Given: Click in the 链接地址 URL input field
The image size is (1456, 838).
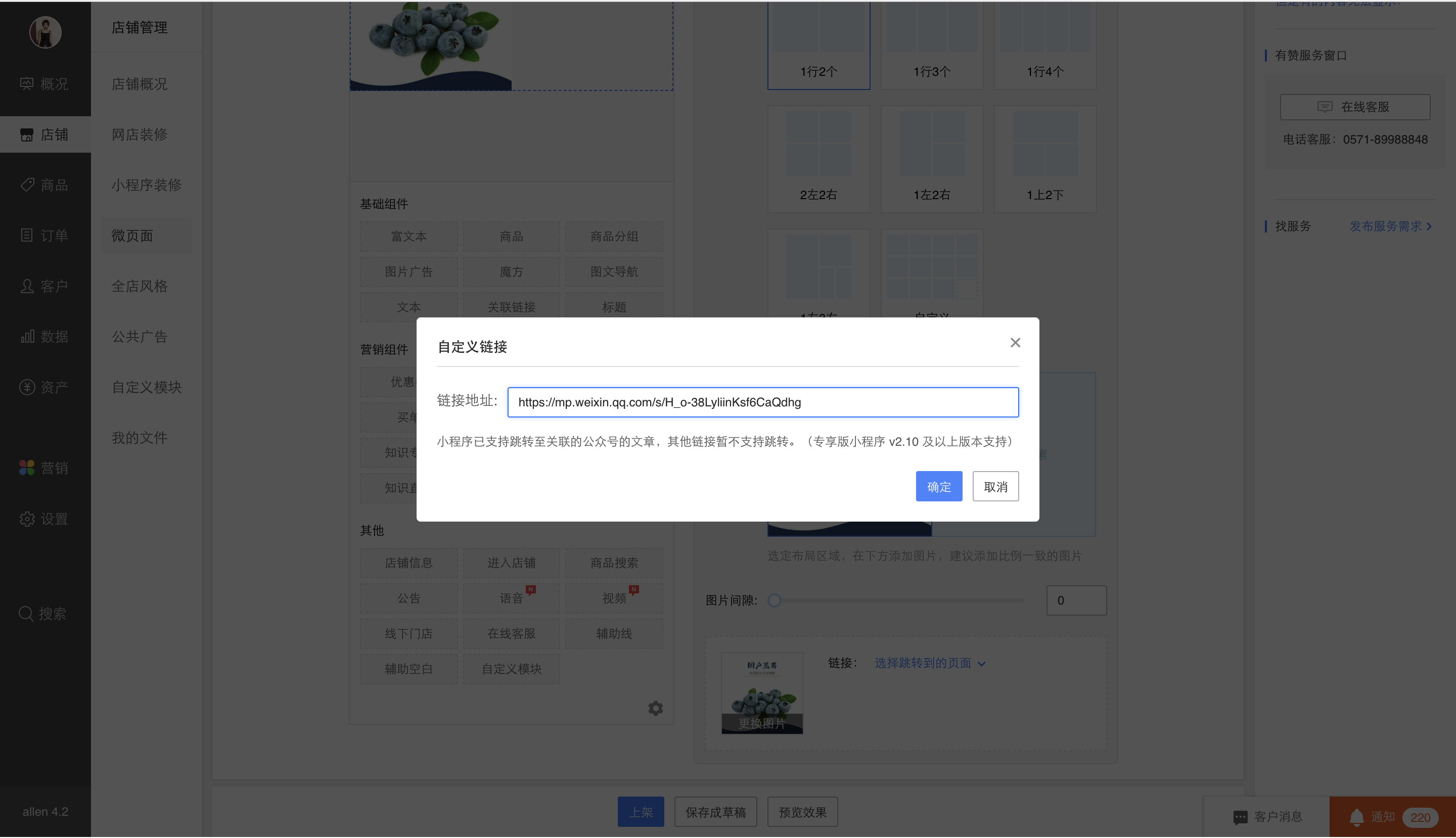Looking at the screenshot, I should pyautogui.click(x=763, y=402).
